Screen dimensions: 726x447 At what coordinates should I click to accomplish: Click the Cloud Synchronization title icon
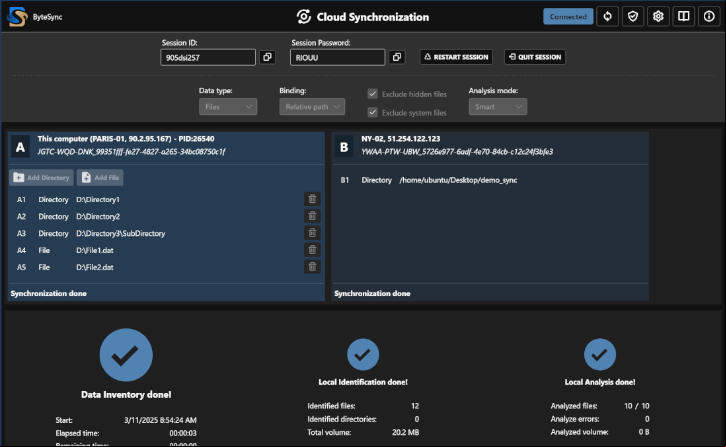304,17
